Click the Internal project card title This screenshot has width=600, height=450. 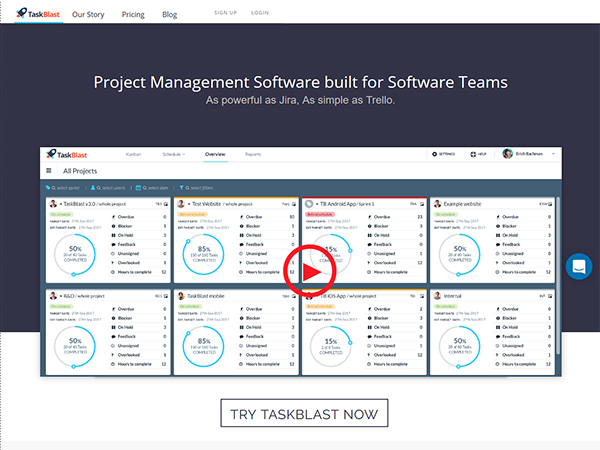coord(453,296)
